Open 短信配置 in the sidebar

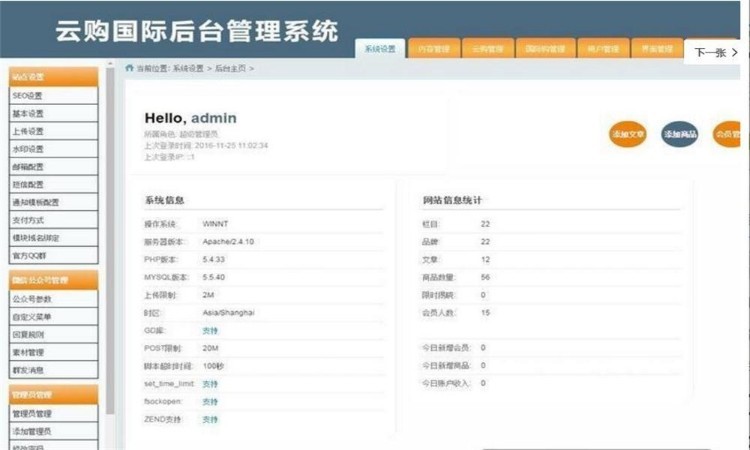(54, 184)
